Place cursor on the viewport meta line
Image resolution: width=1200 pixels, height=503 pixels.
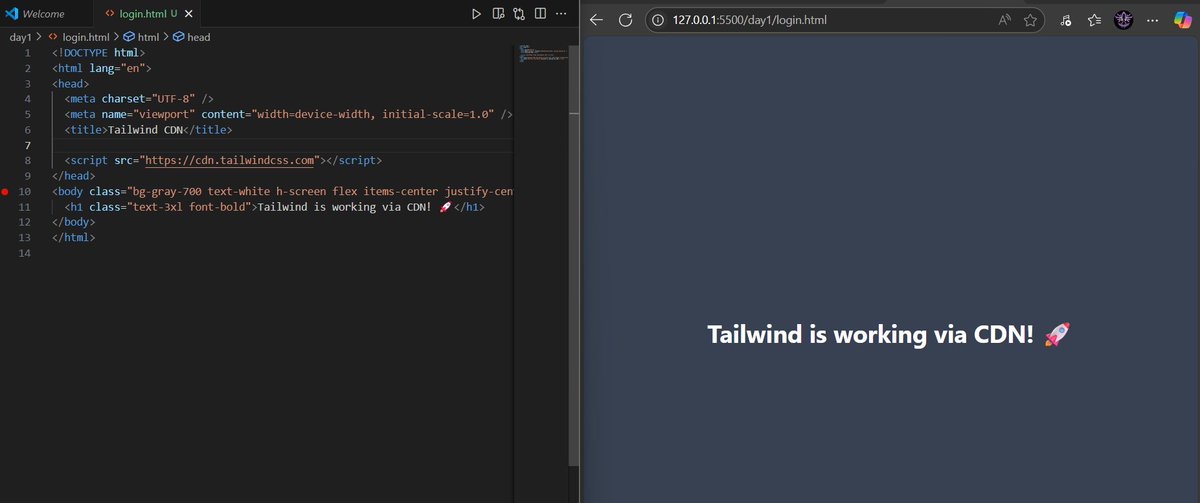click(x=288, y=114)
